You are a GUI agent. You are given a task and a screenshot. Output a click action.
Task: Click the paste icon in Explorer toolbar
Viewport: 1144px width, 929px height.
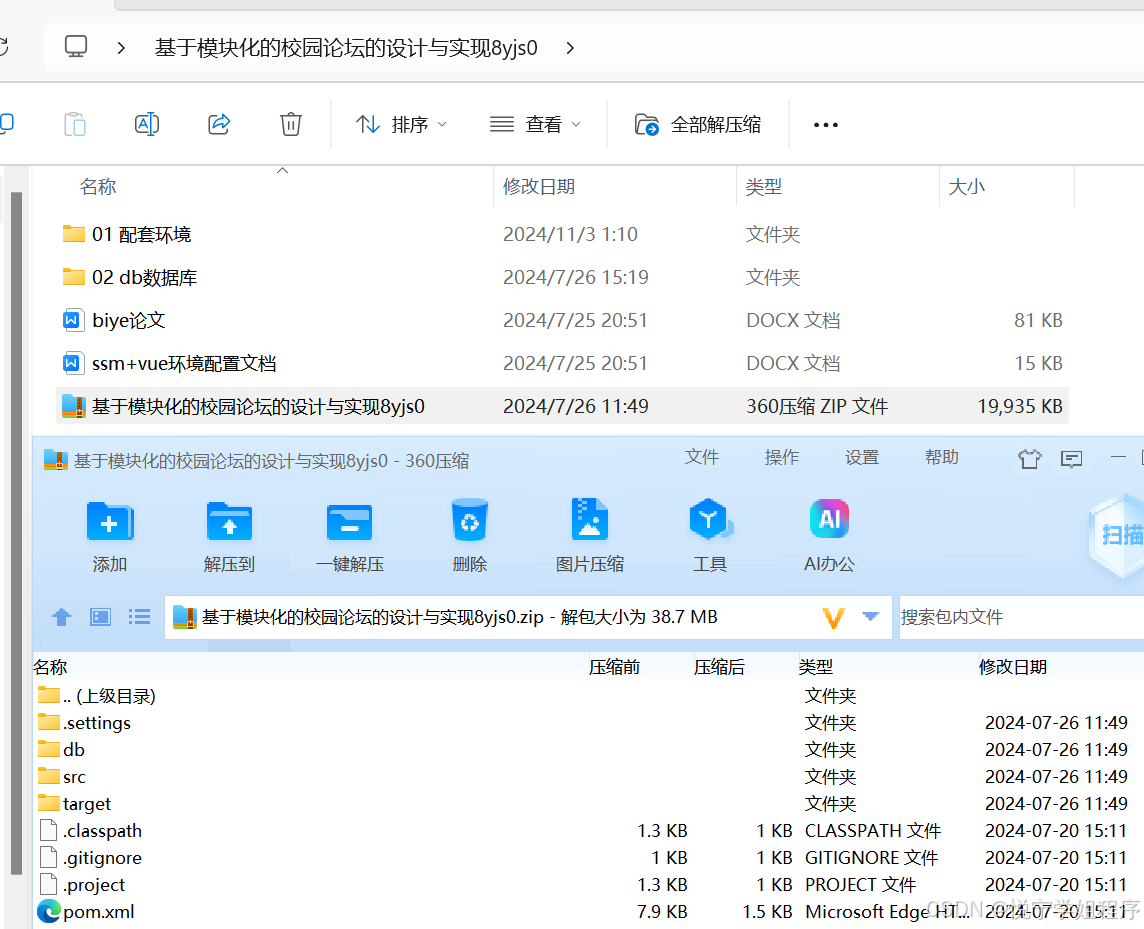[x=74, y=124]
